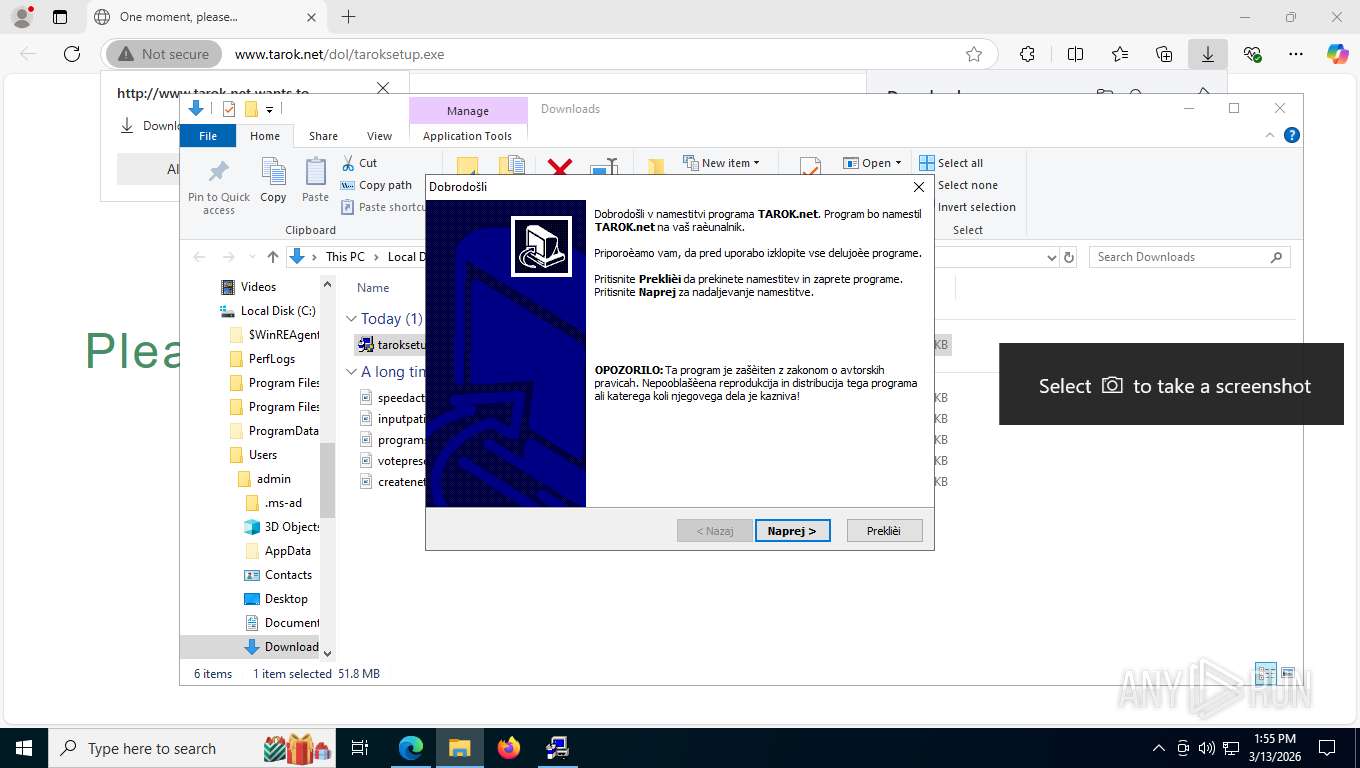The image size is (1360, 768).
Task: Open Task View on the taskbar
Action: click(x=361, y=748)
